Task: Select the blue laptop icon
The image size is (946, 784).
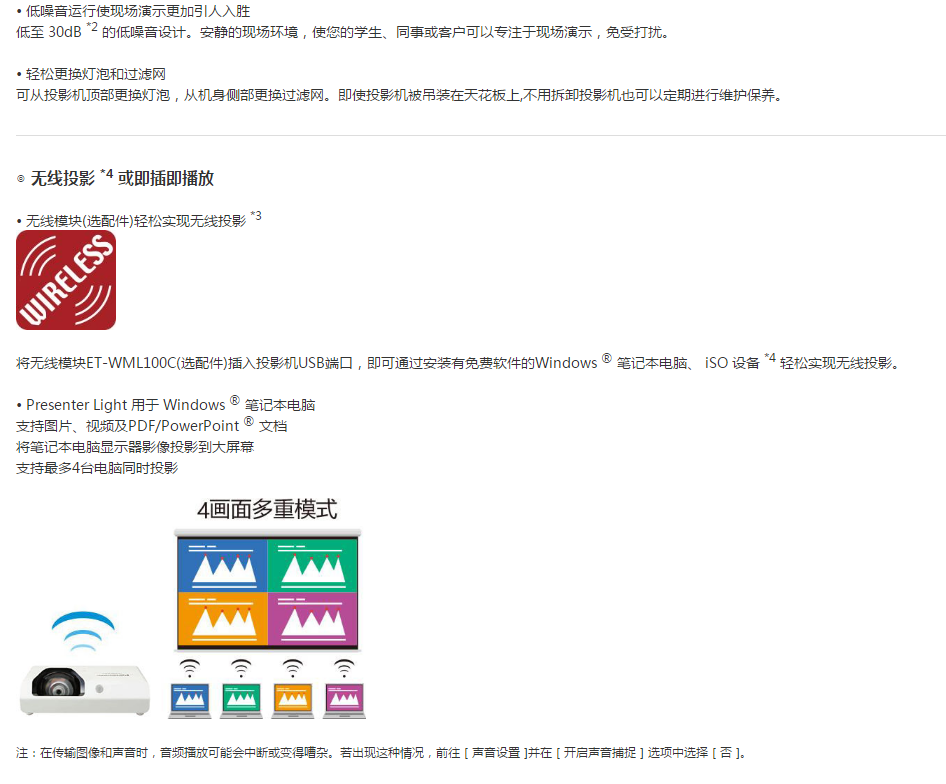Action: click(190, 698)
